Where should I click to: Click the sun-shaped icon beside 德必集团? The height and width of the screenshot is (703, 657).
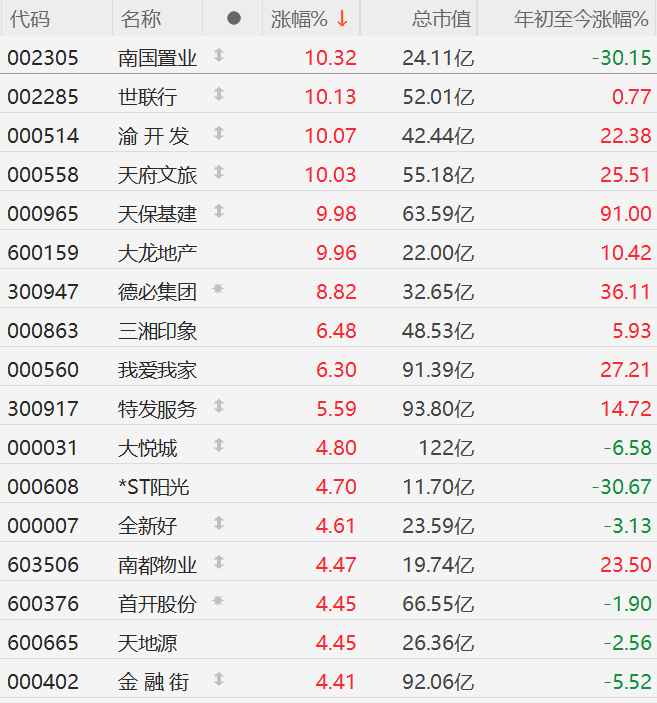point(219,290)
